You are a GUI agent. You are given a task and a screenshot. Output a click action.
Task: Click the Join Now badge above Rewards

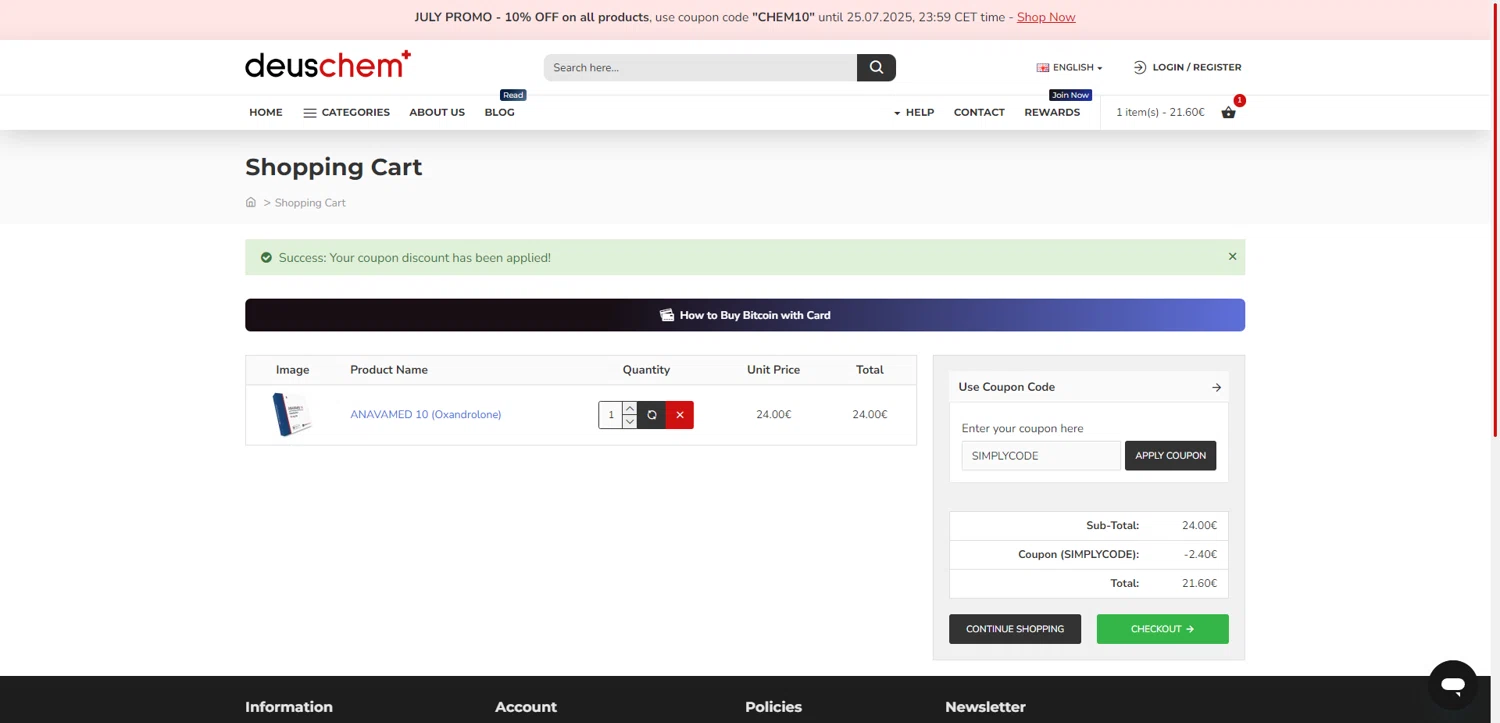[x=1070, y=95]
